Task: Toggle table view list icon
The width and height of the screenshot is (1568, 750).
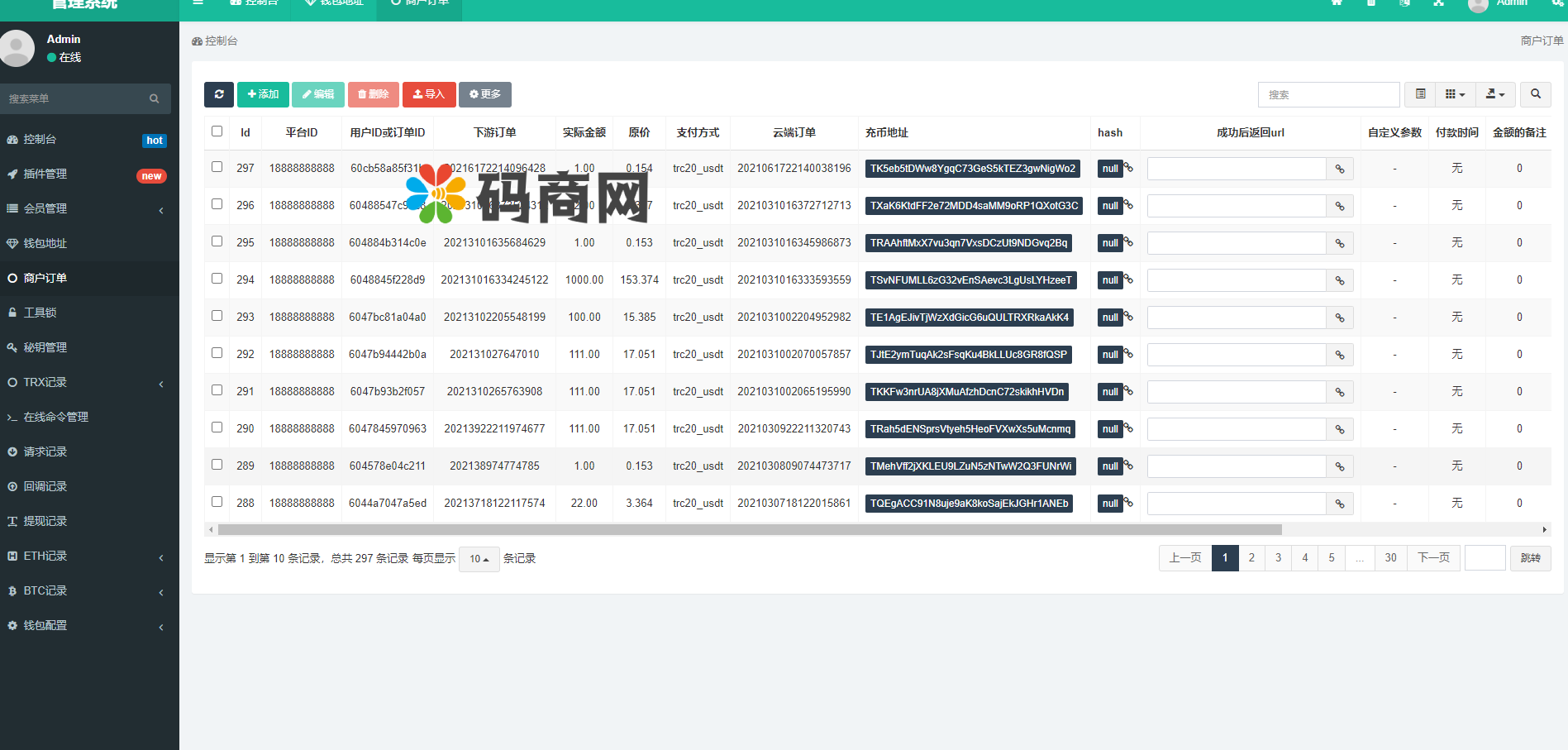Action: pyautogui.click(x=1420, y=94)
